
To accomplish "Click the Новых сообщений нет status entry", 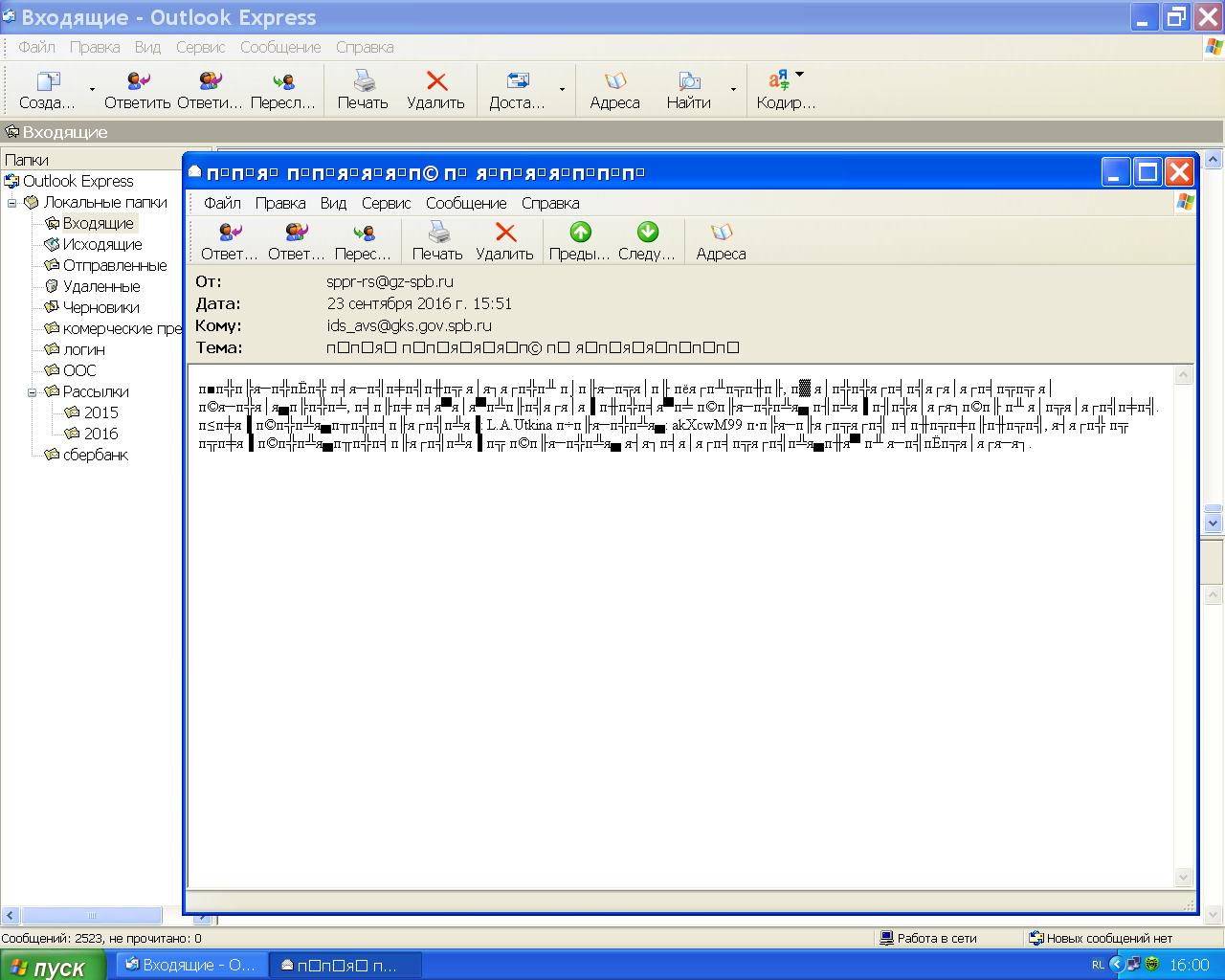I will click(x=1101, y=939).
